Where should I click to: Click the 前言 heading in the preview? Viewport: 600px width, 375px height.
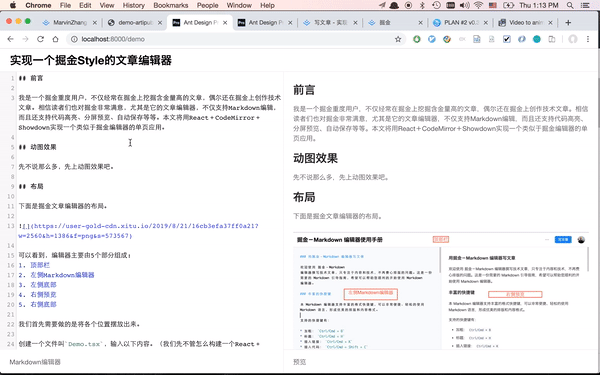[x=304, y=90]
